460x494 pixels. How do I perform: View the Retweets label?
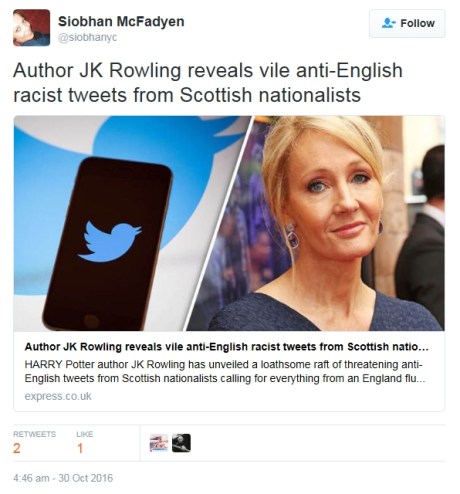tap(35, 434)
